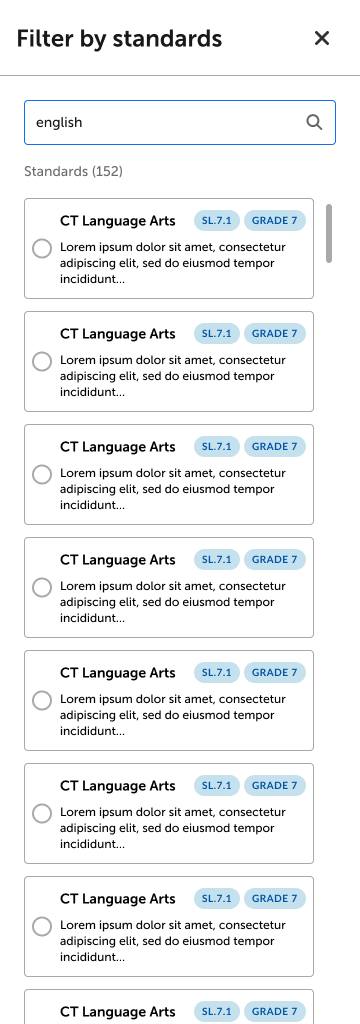Select the fifth standard's radio button
Viewport: 360px width, 1024px height.
pyautogui.click(x=42, y=701)
